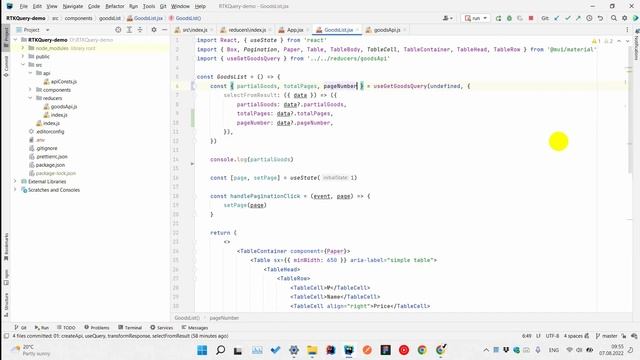Collapse the RTKQuery-demo project root

[x=16, y=40]
